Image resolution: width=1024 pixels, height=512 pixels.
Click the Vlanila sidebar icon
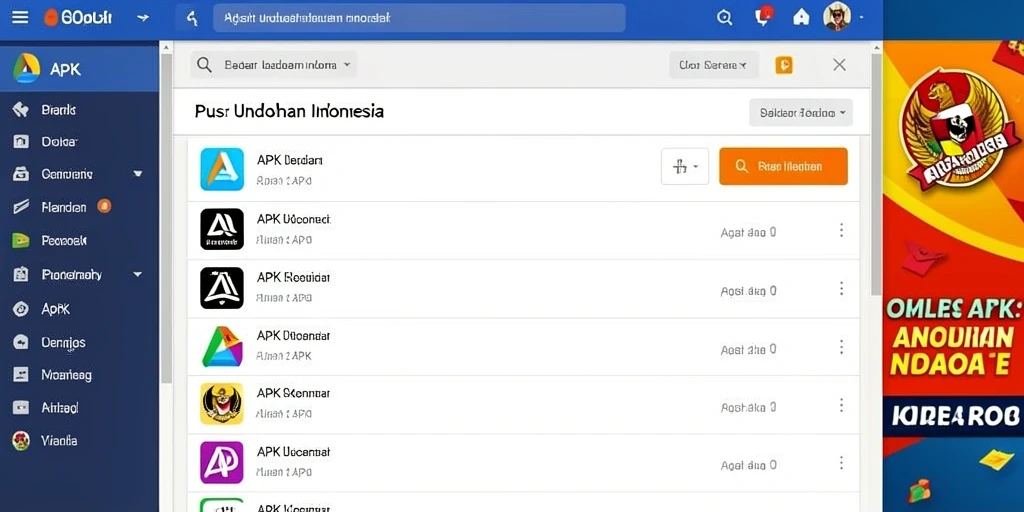(x=21, y=441)
